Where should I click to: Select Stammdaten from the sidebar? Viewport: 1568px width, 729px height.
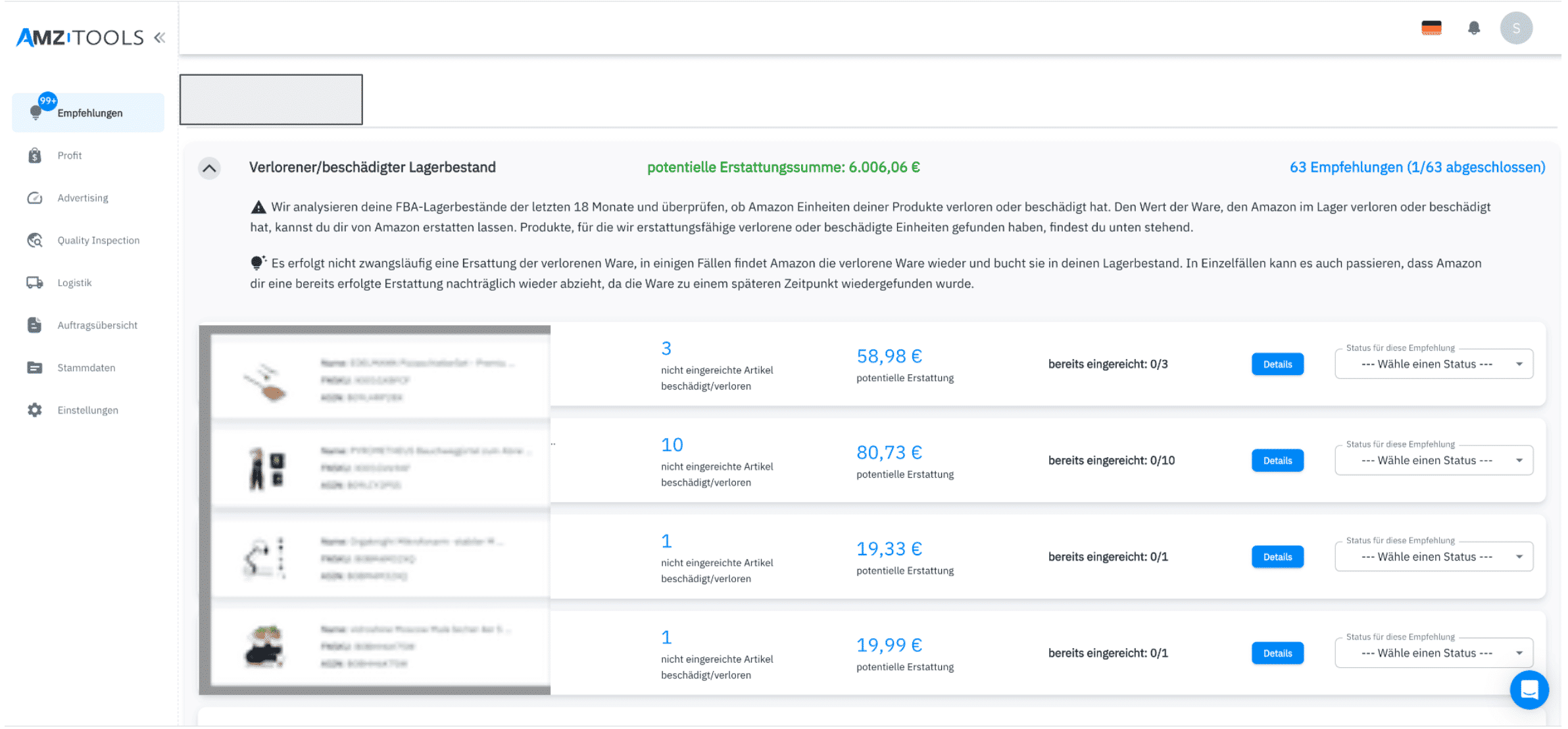pos(86,368)
